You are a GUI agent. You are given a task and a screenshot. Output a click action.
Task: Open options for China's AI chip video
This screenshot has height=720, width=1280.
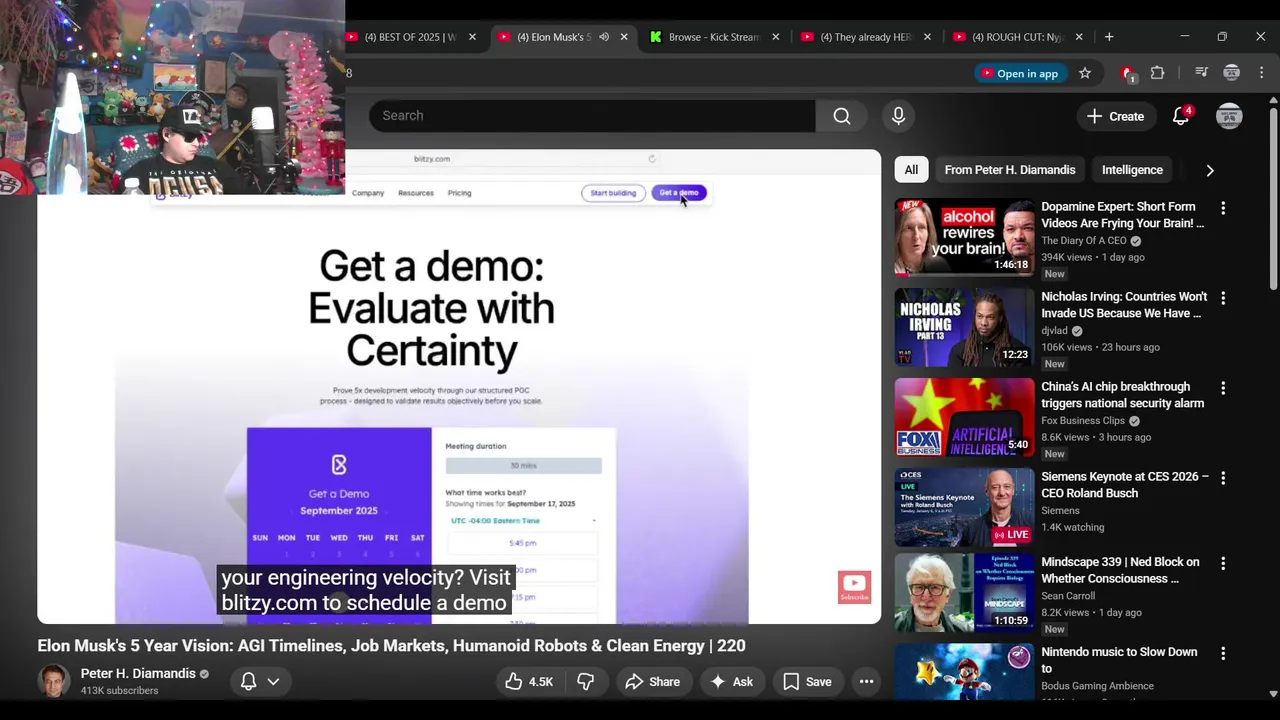tap(1223, 388)
